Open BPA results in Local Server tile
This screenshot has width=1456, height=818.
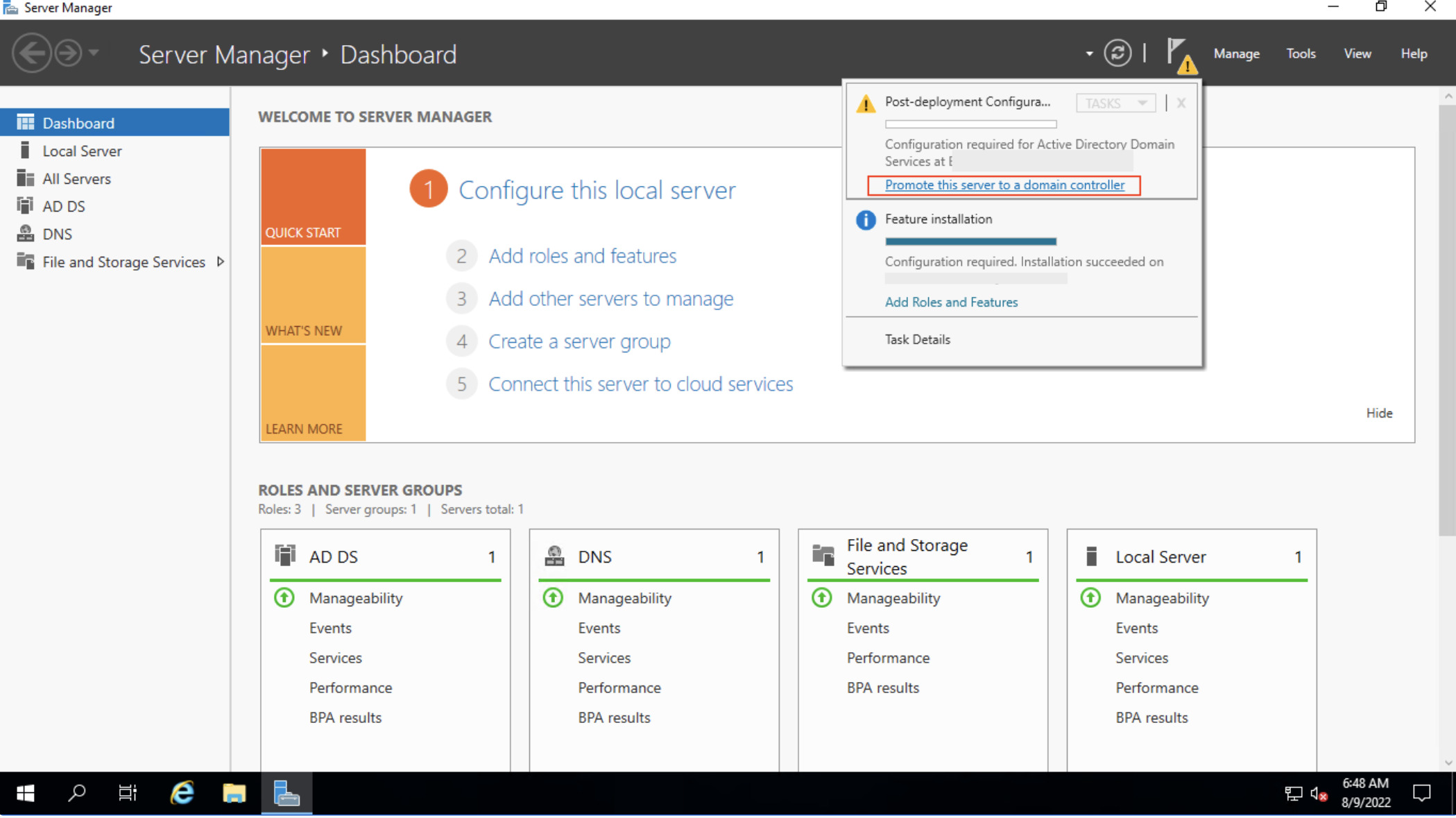coord(1151,717)
